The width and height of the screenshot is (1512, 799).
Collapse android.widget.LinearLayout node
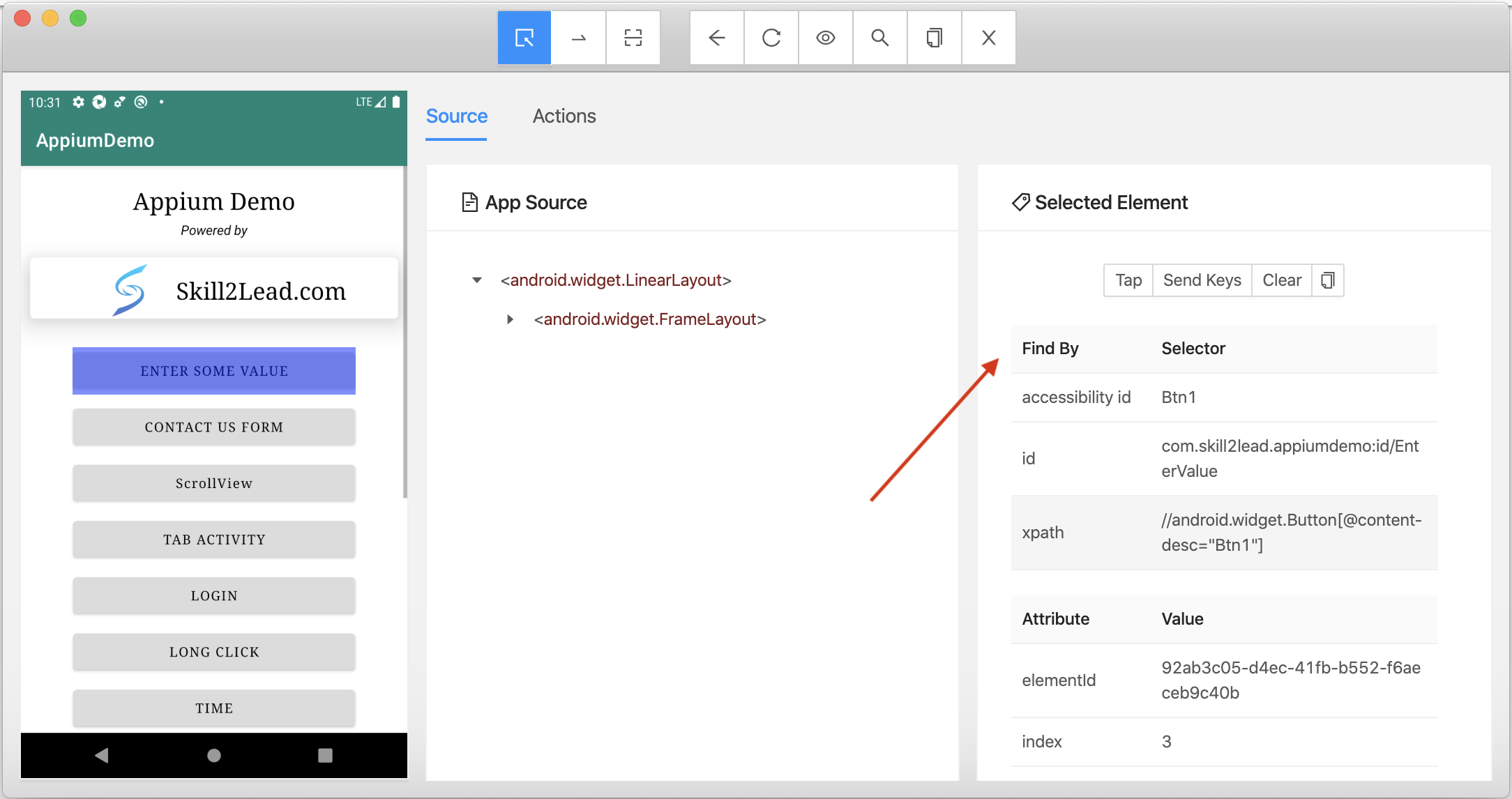(x=477, y=280)
